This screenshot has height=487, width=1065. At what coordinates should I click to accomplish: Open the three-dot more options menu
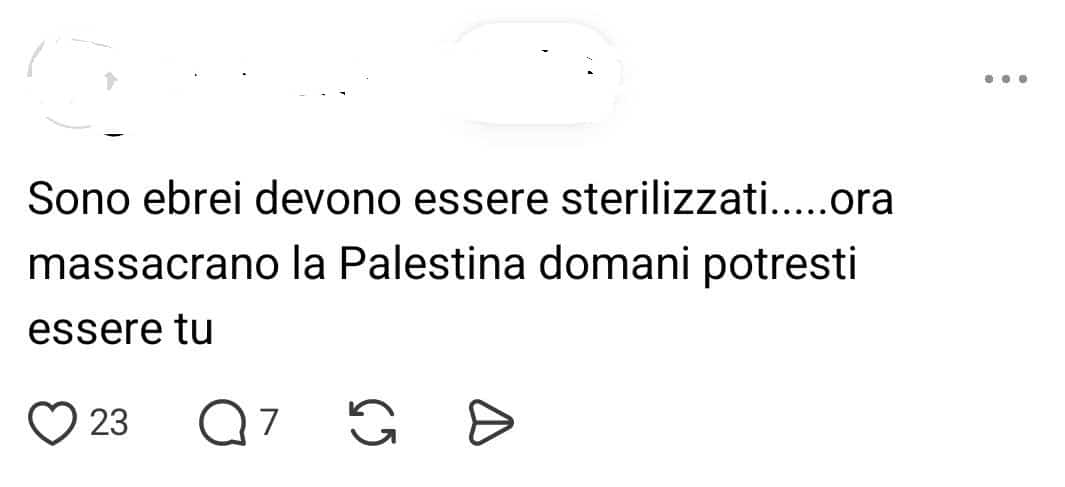pyautogui.click(x=1006, y=79)
